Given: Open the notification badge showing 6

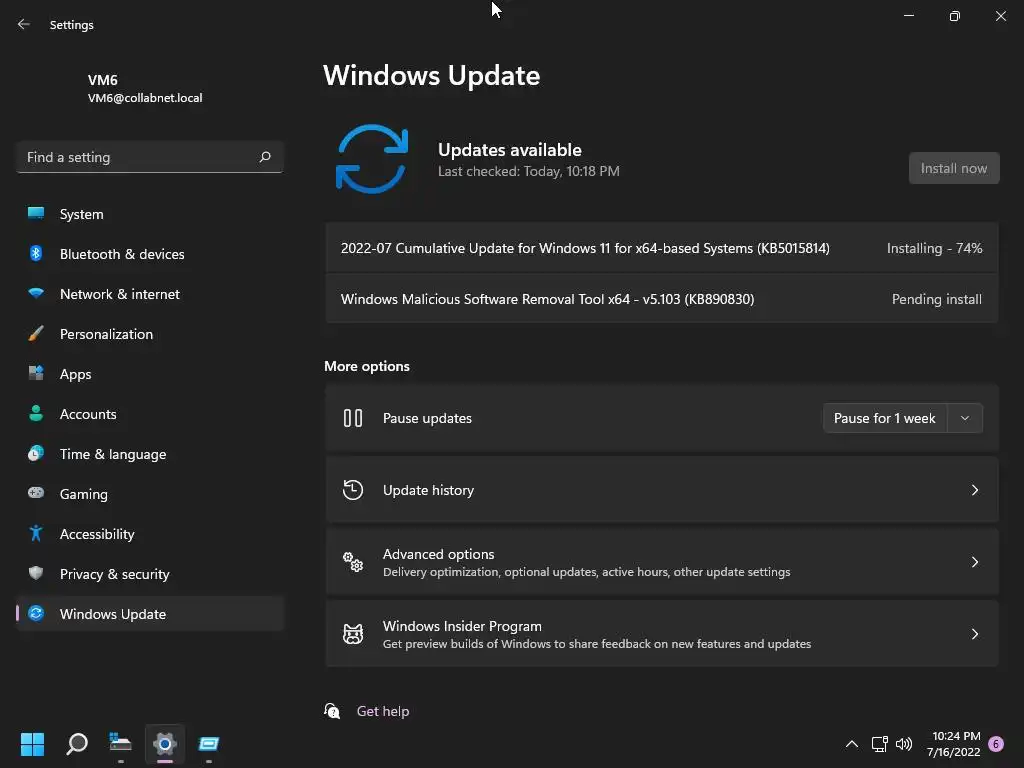Looking at the screenshot, I should [x=996, y=744].
